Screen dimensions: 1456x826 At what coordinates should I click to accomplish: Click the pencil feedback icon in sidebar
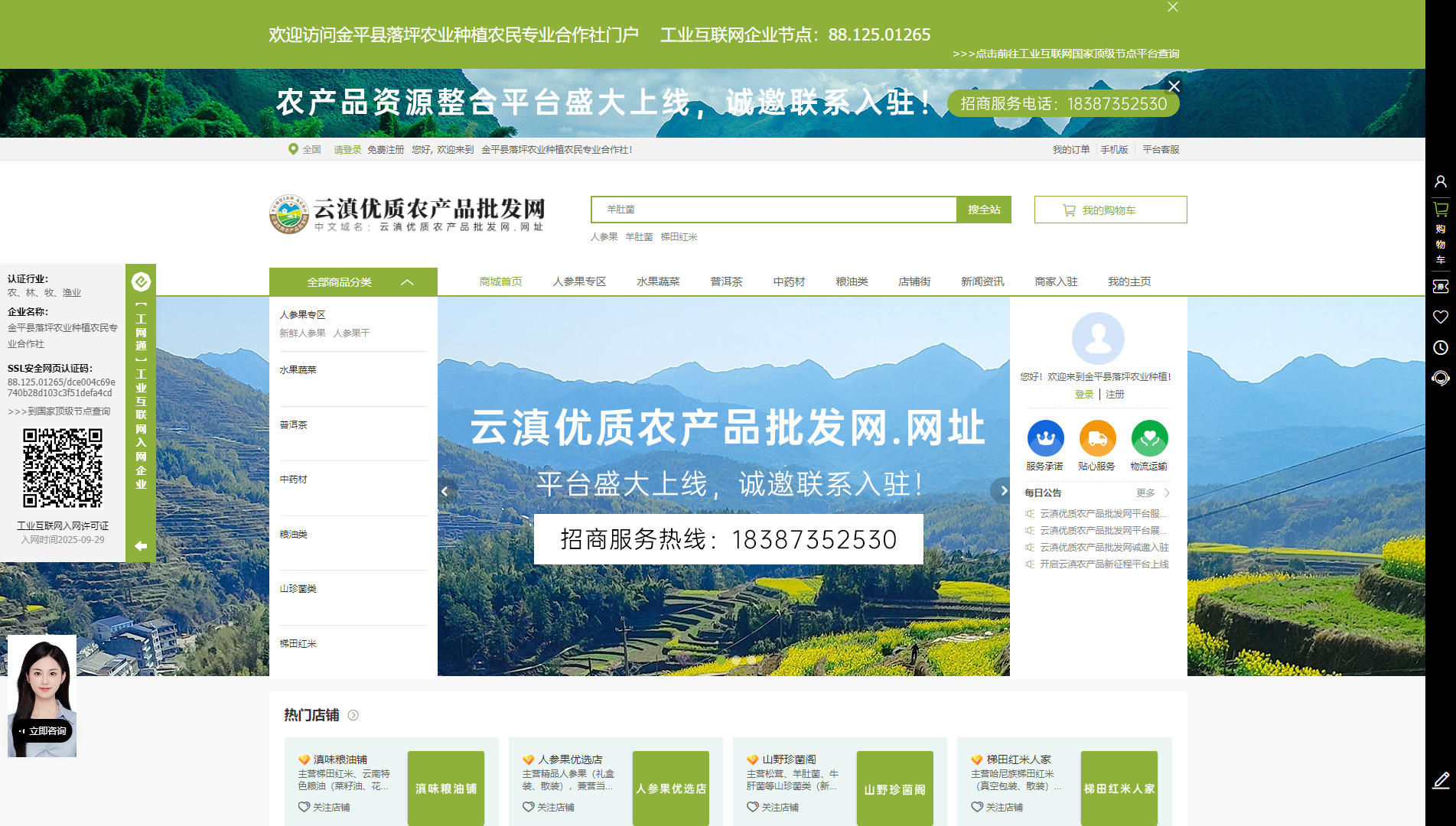(1440, 780)
